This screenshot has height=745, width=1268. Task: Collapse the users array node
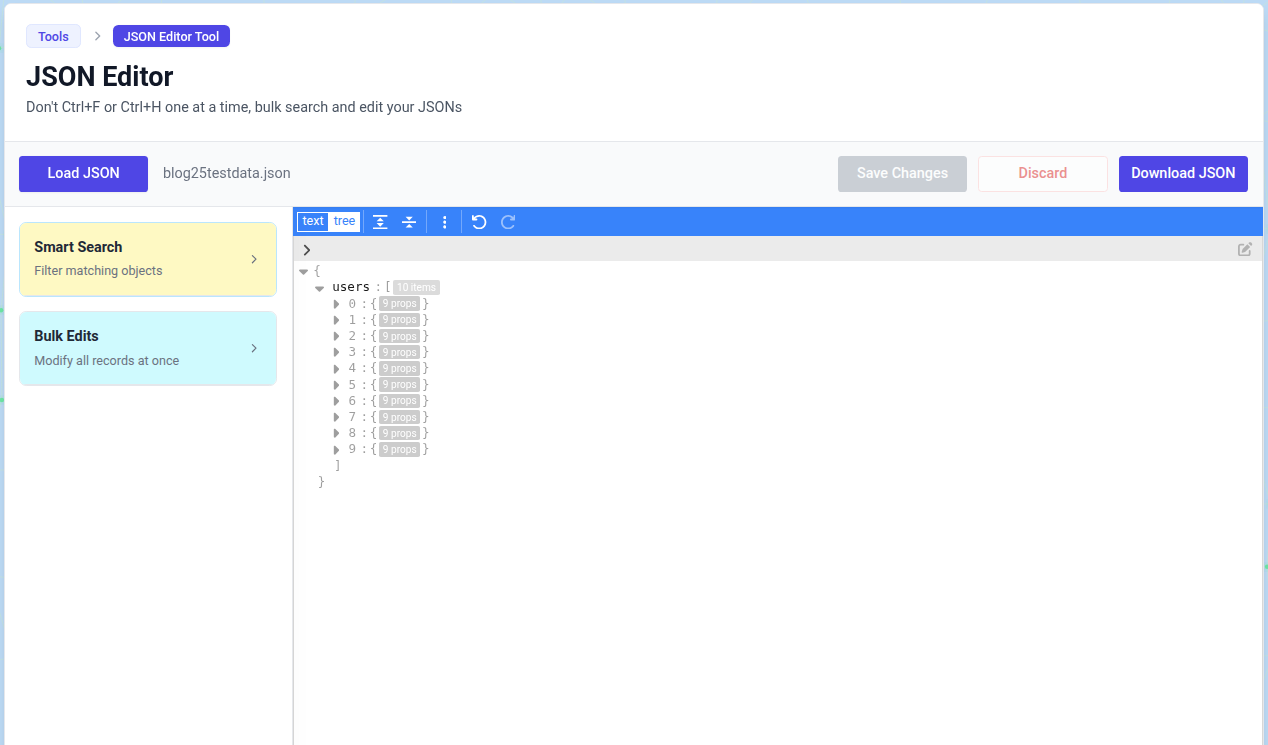(319, 287)
